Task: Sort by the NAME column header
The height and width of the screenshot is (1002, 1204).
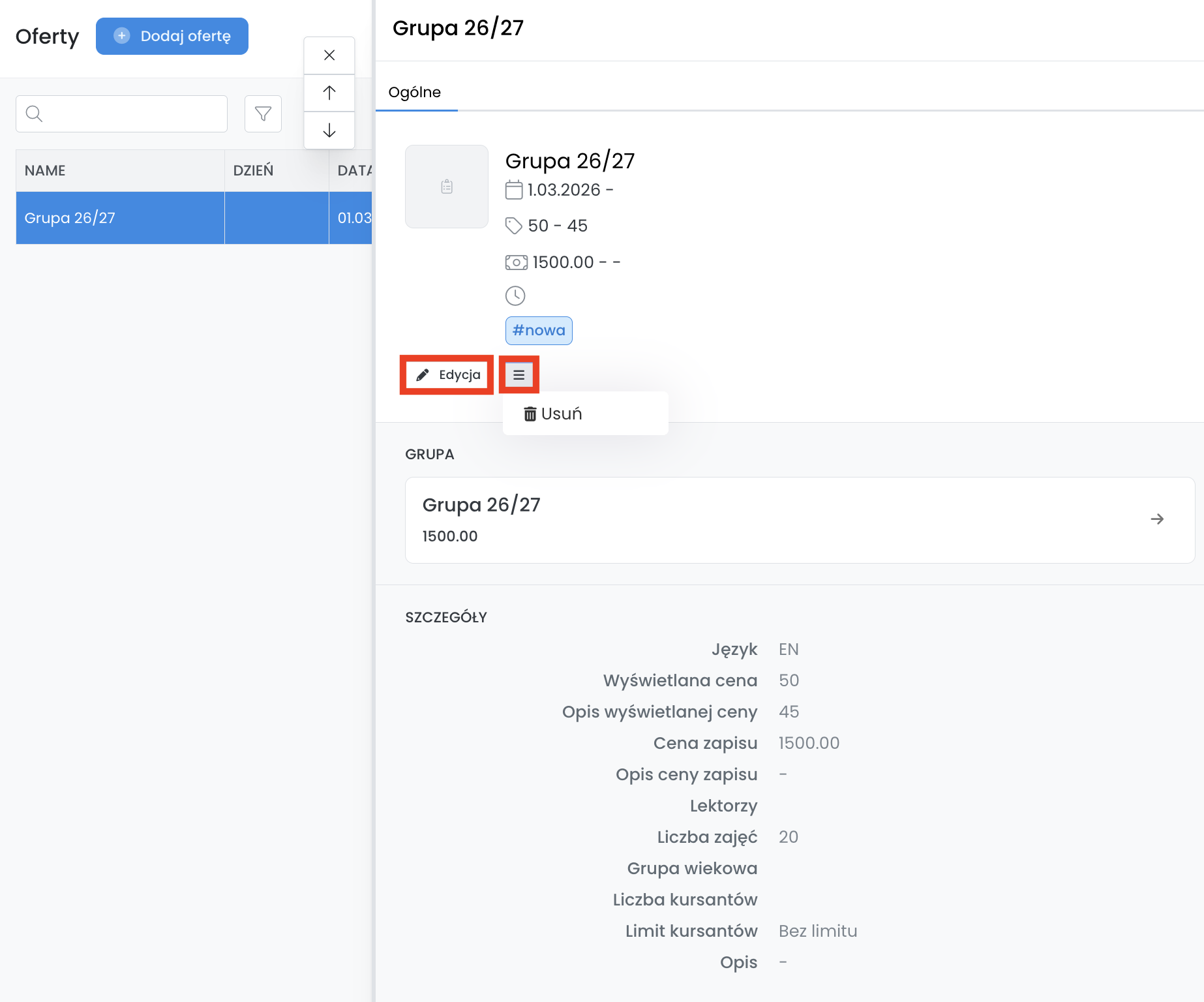Action: [45, 170]
